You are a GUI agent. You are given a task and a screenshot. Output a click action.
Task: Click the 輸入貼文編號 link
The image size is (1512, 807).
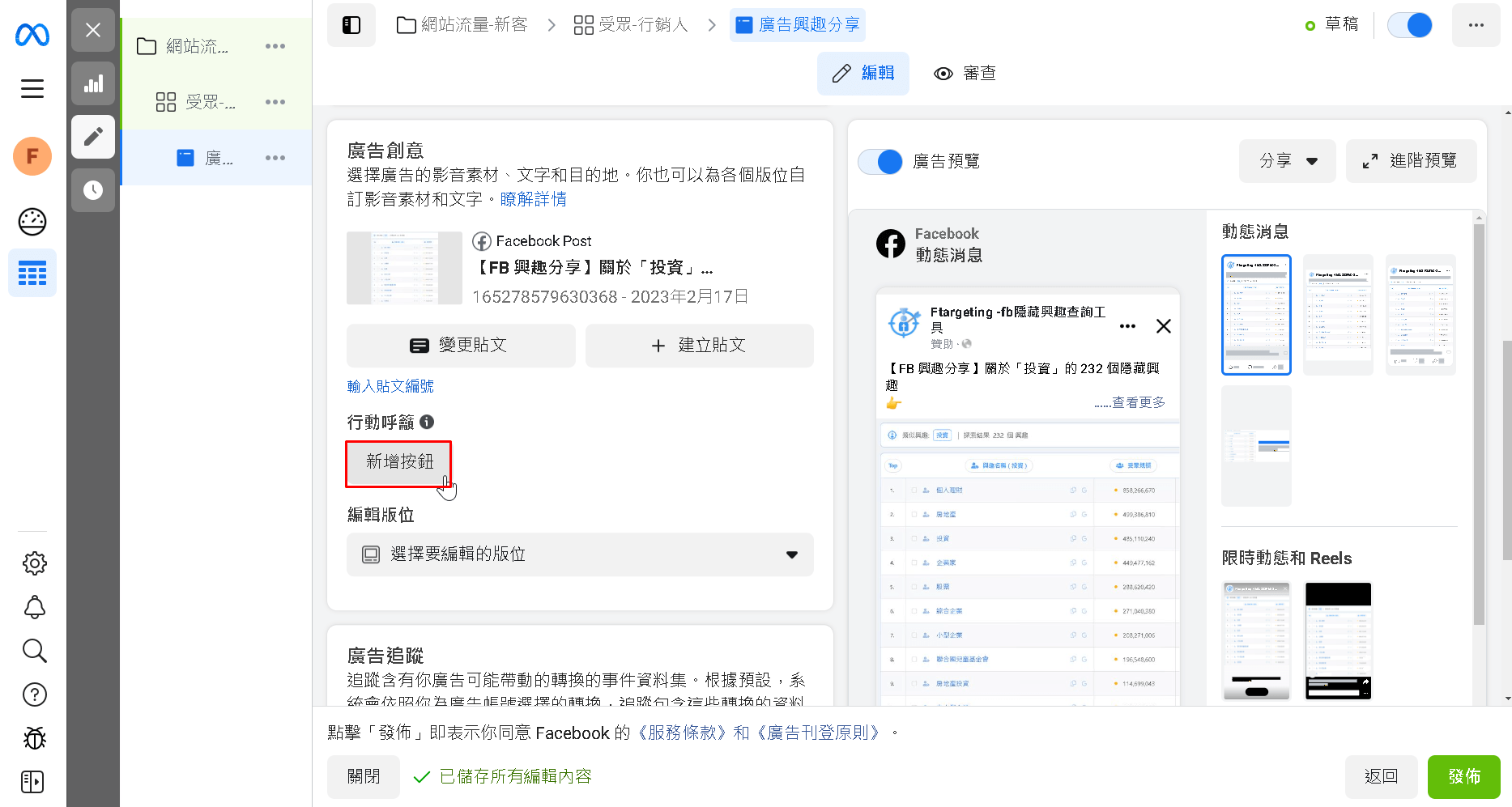coord(390,387)
